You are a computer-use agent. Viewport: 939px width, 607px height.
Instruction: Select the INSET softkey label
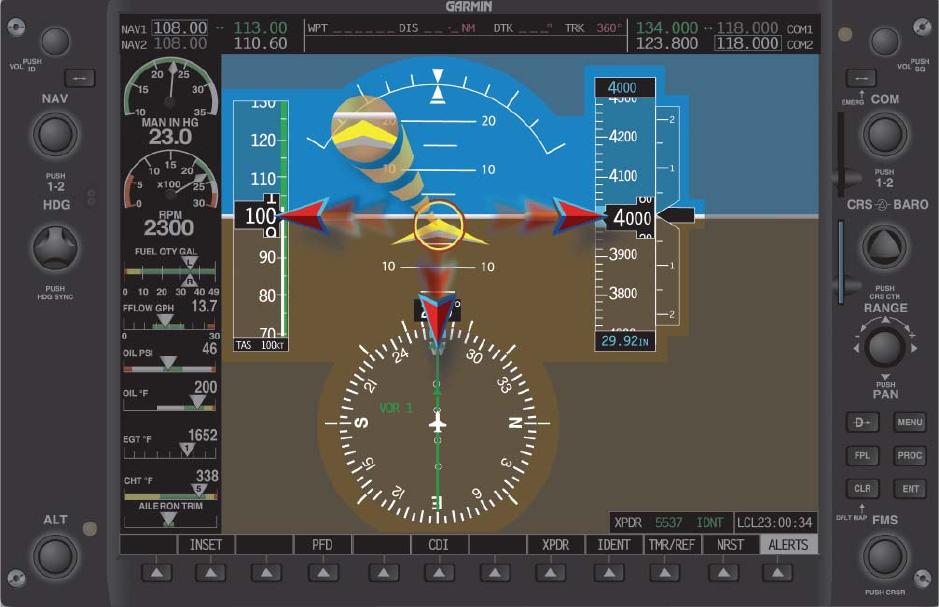205,545
